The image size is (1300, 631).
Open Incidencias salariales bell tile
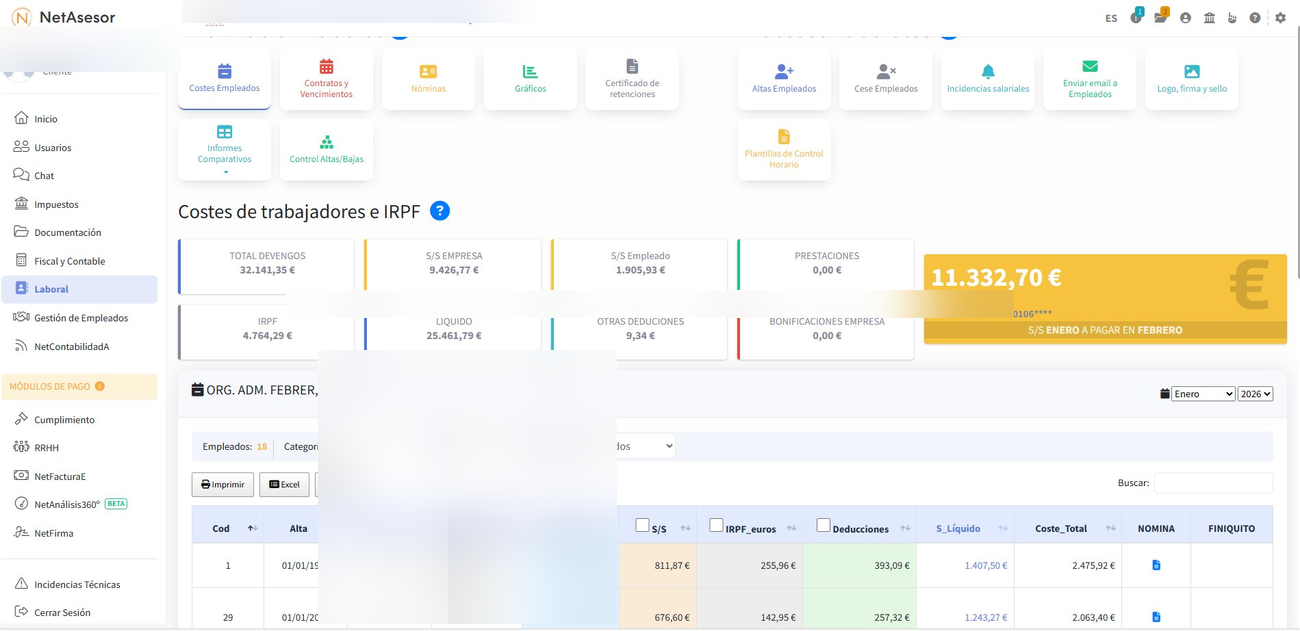click(987, 79)
